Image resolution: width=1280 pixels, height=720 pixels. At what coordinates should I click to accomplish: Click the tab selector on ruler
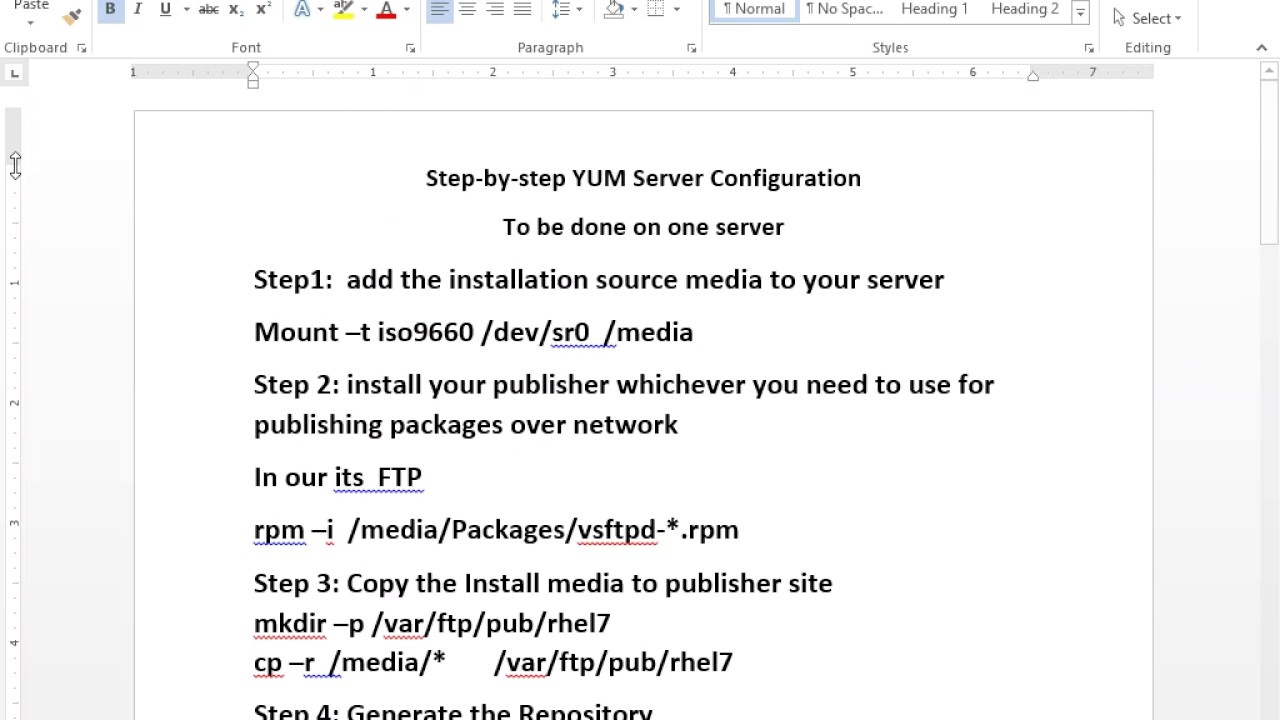14,73
